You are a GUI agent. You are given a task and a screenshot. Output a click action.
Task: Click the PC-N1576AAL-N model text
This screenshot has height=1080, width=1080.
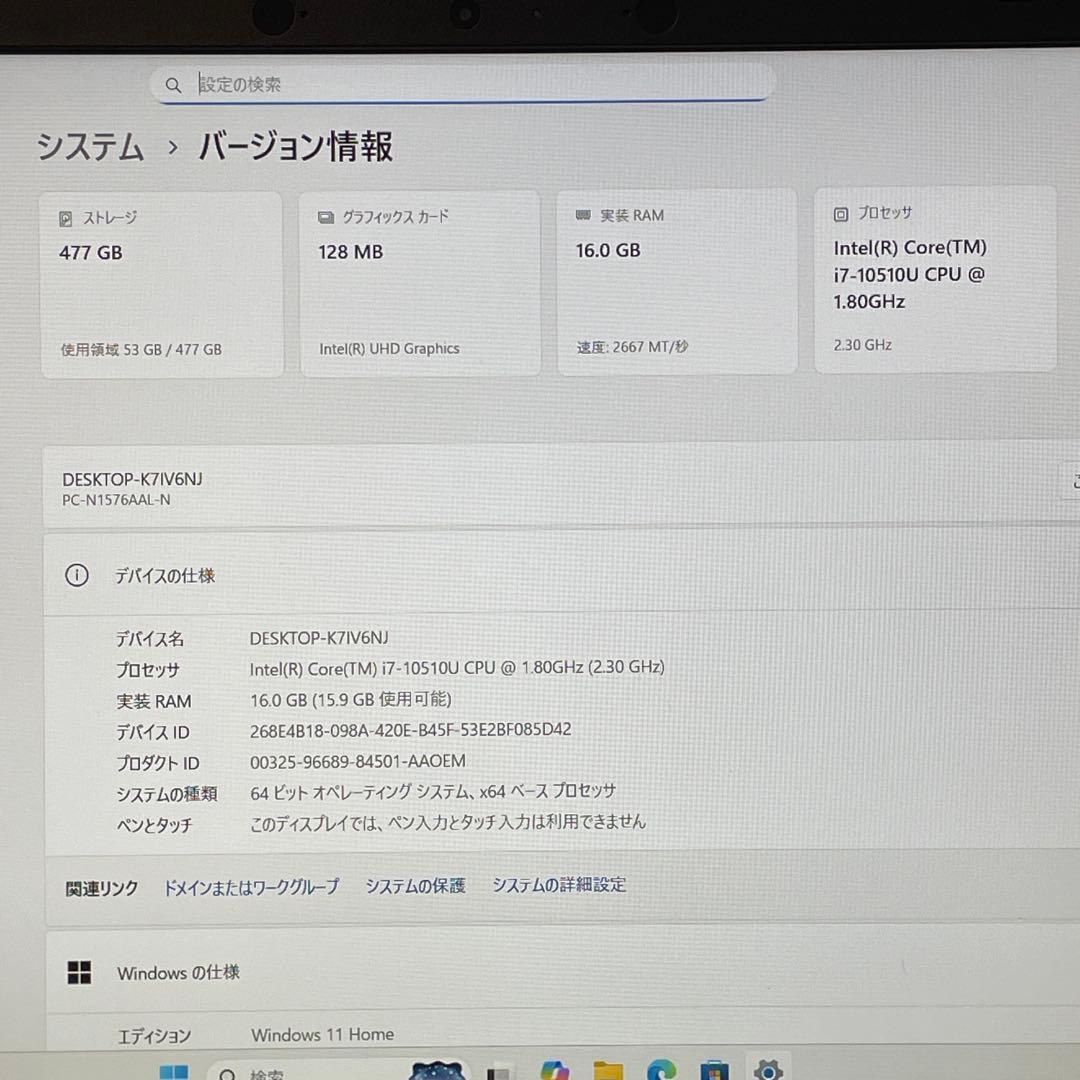(116, 500)
